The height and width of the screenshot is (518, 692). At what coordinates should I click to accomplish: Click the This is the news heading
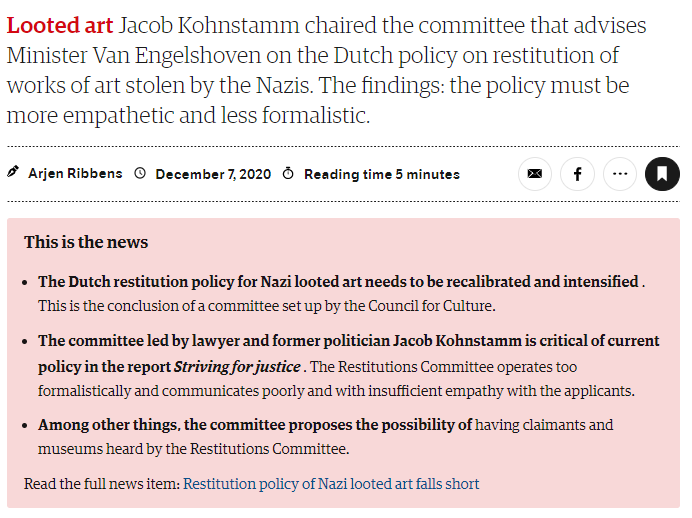(86, 242)
